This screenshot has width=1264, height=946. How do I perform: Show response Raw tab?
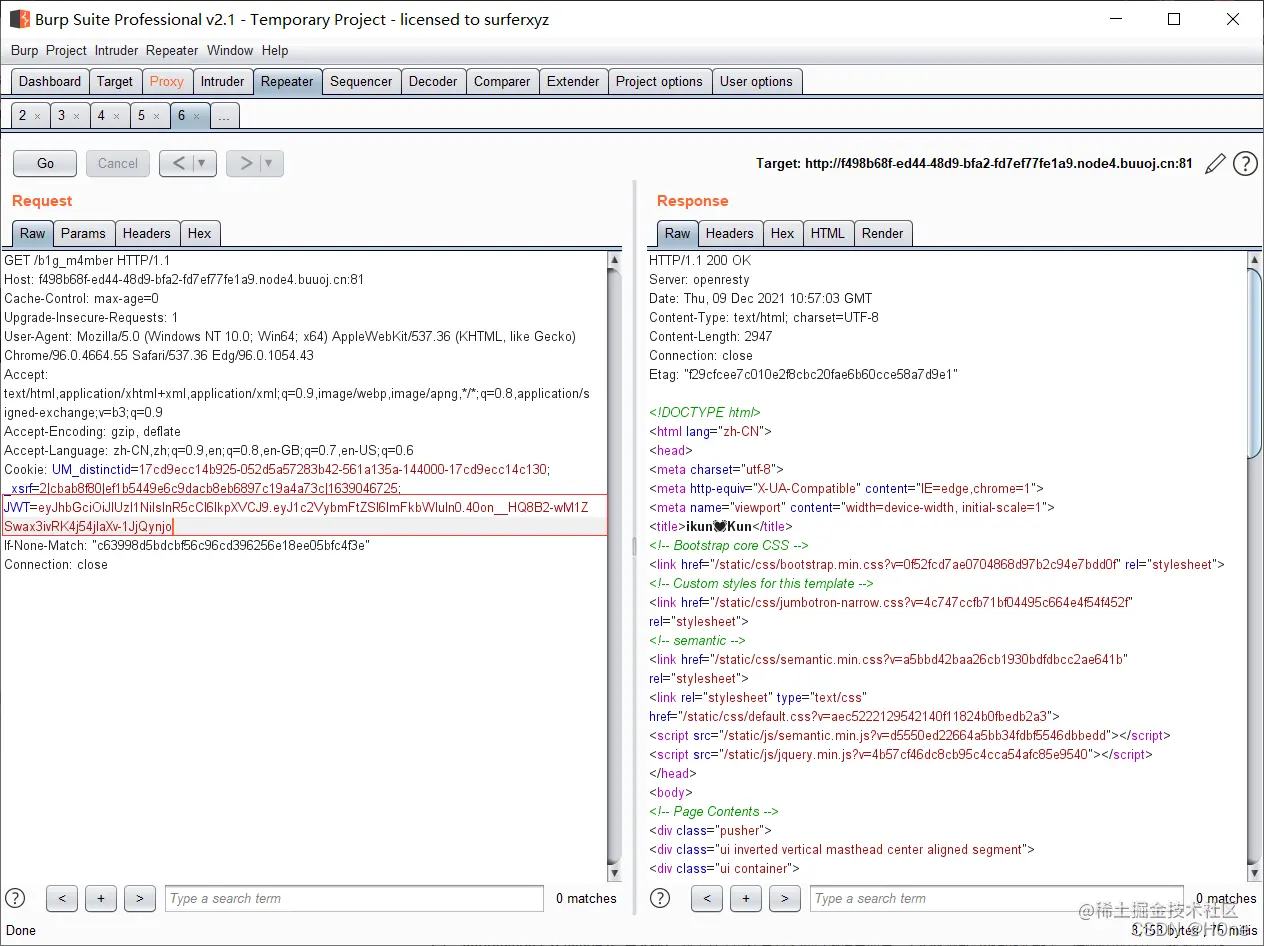tap(678, 233)
